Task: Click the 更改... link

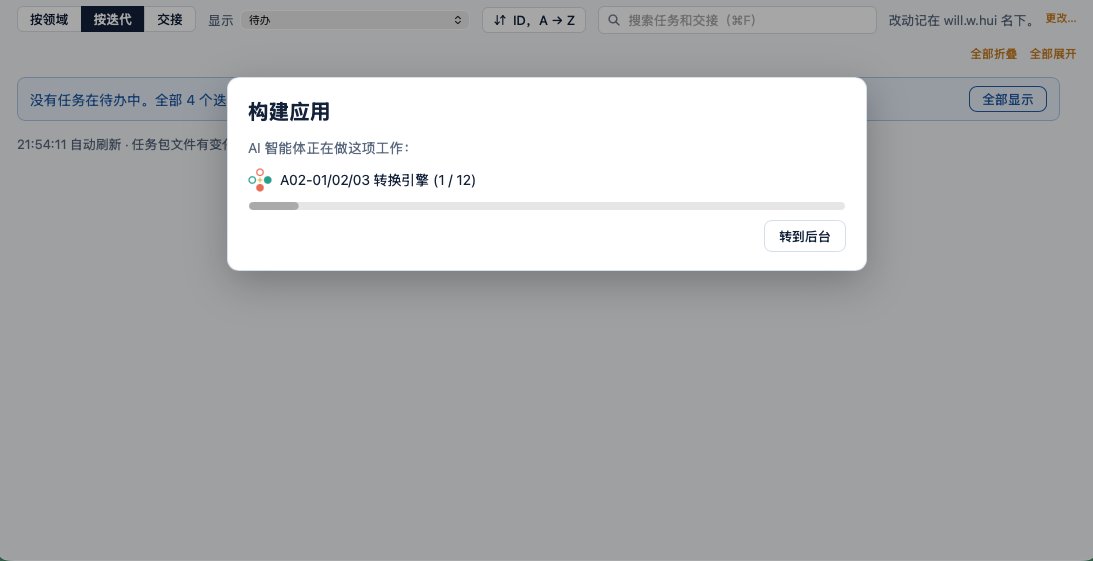Action: click(1060, 19)
